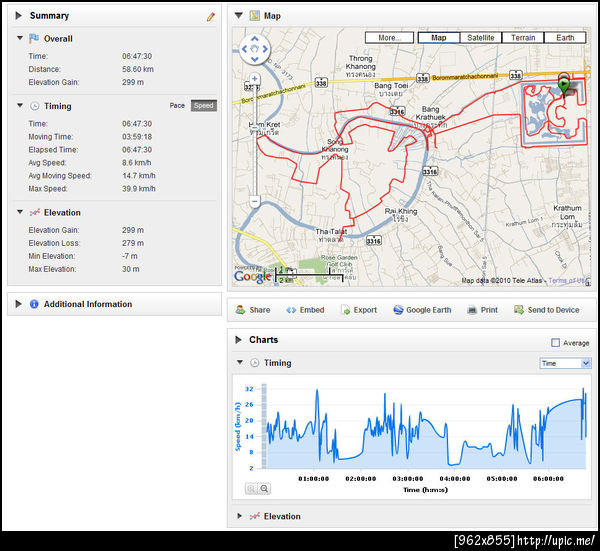Viewport: 600px width, 551px height.
Task: Enable the Average checkbox
Action: click(x=555, y=342)
